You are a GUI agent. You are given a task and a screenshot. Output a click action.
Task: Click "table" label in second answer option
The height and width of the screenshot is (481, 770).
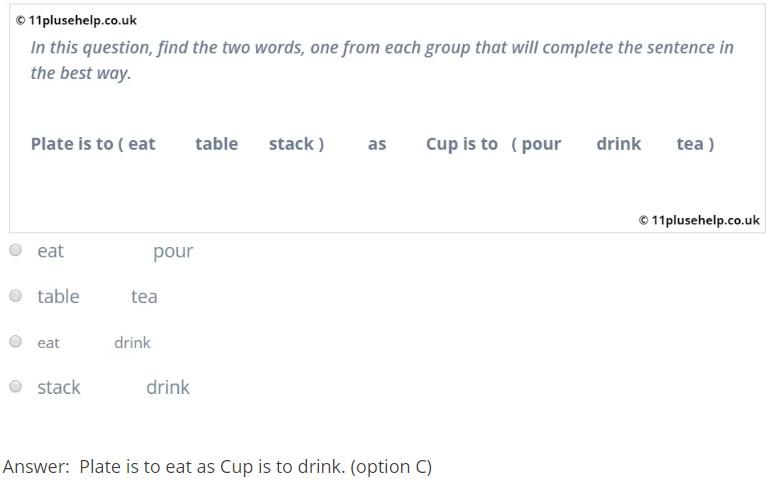[58, 296]
